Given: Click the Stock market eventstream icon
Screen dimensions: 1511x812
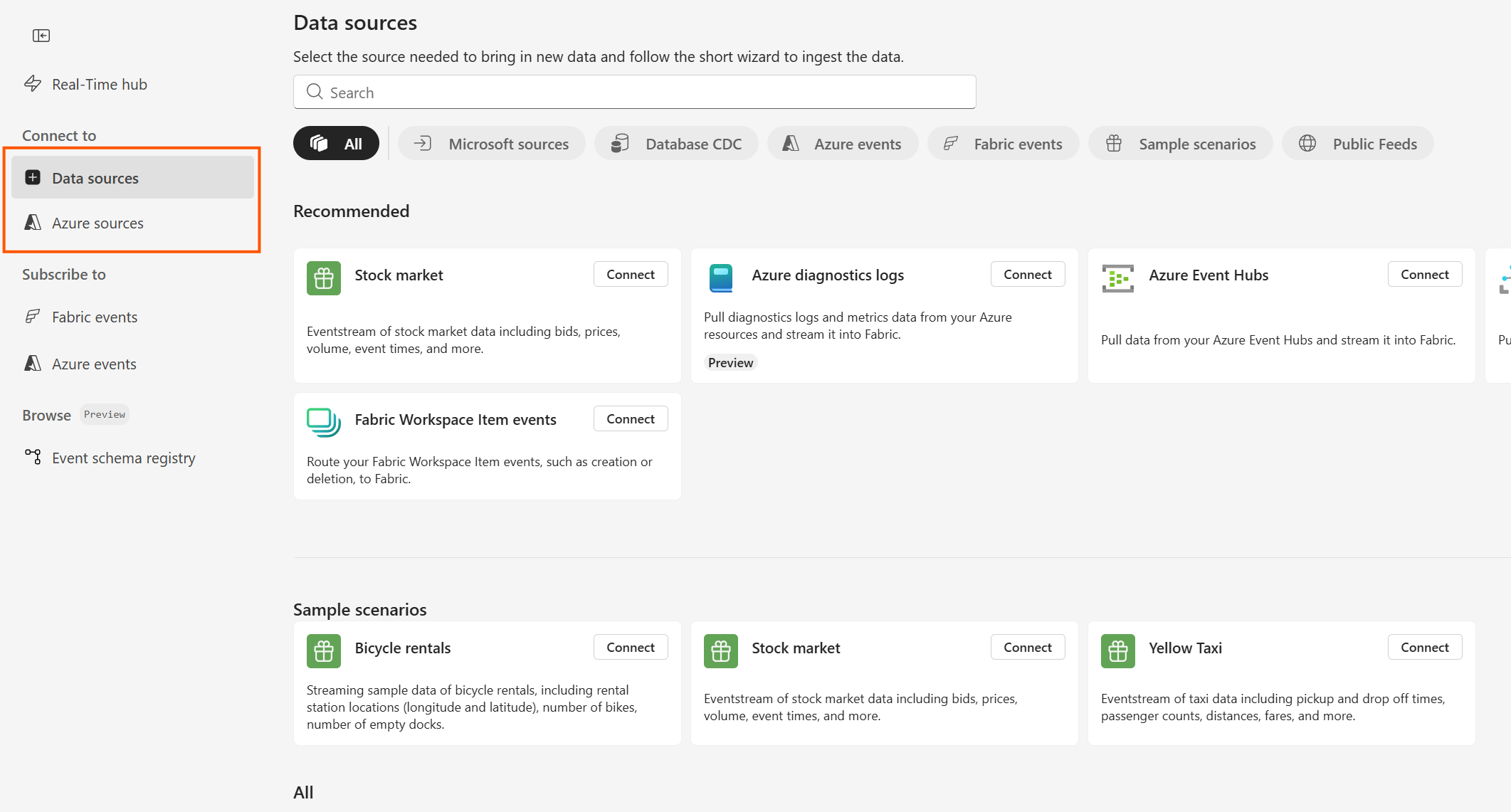Looking at the screenshot, I should click(323, 278).
